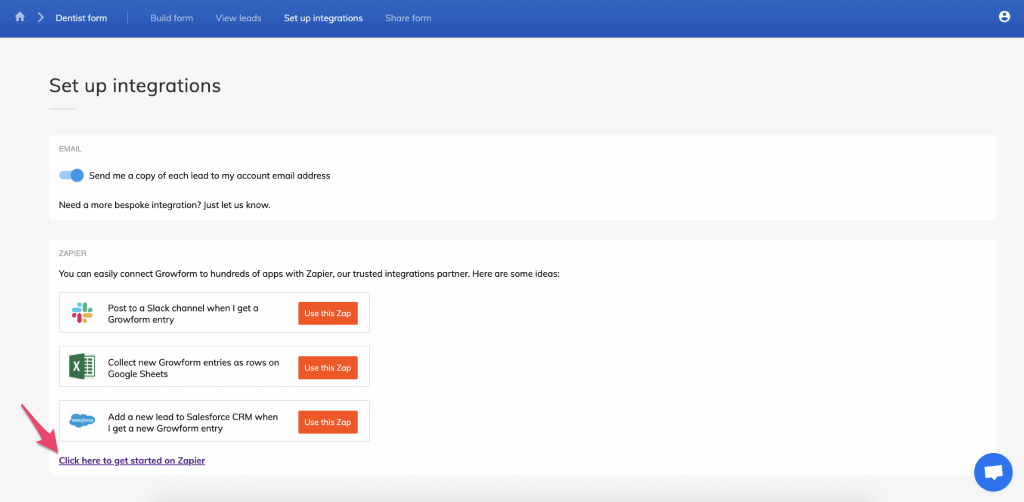Image resolution: width=1024 pixels, height=502 pixels.
Task: Open the Dentist form breadcrumb
Action: [x=81, y=18]
